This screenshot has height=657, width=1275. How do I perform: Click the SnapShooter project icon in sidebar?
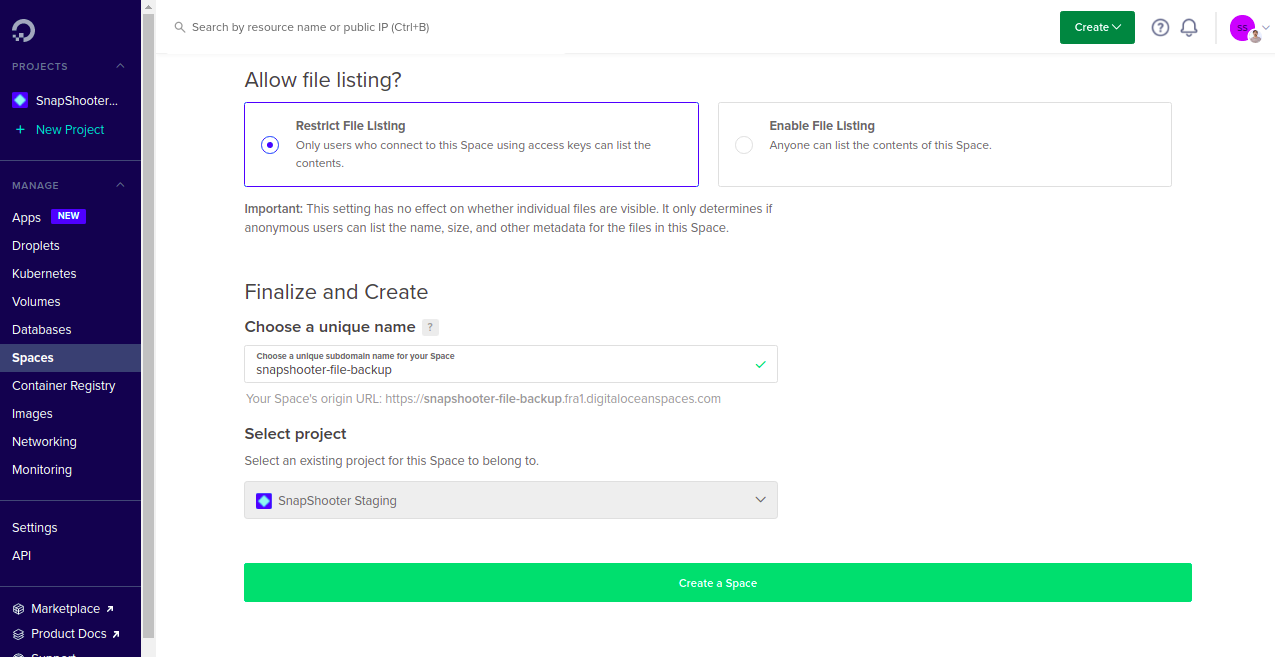(20, 101)
